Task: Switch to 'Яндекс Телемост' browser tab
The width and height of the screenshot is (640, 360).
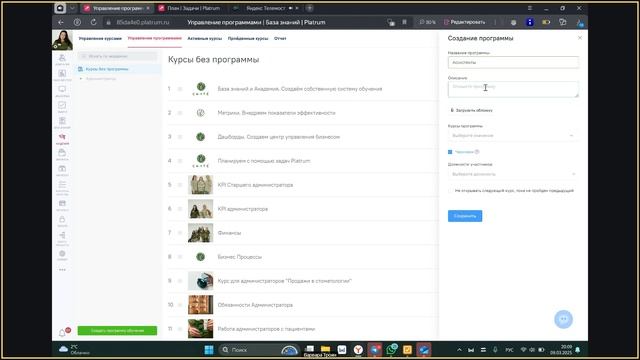Action: coord(266,8)
